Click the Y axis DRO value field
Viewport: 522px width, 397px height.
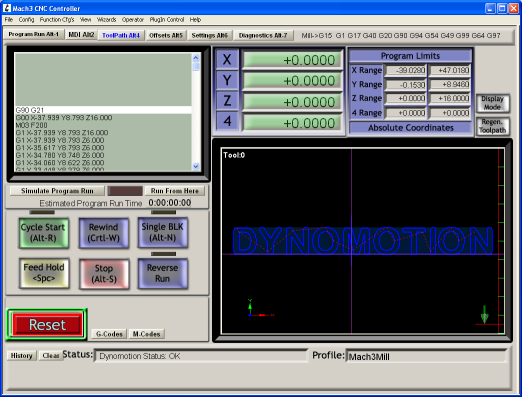(x=292, y=81)
